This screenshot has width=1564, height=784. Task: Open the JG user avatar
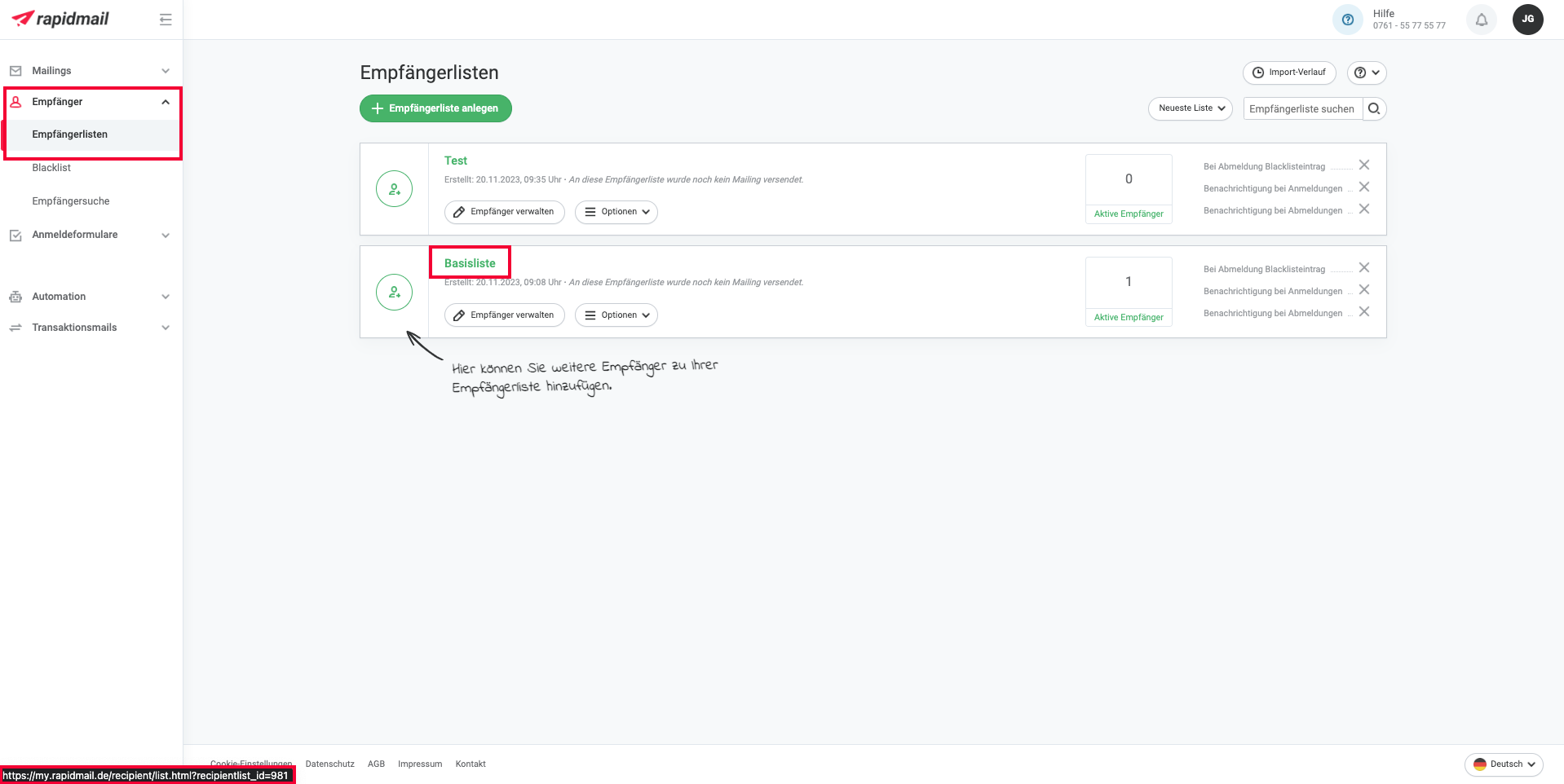pyautogui.click(x=1527, y=20)
